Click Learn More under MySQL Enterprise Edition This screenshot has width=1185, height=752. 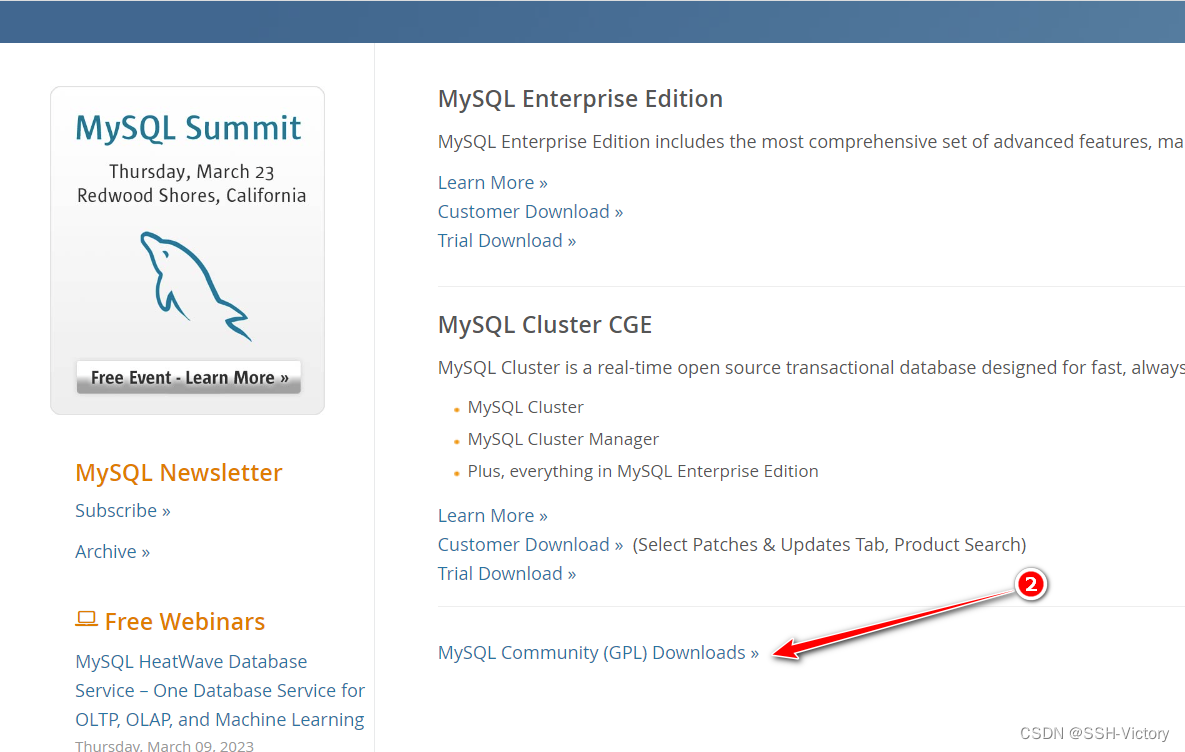tap(492, 182)
